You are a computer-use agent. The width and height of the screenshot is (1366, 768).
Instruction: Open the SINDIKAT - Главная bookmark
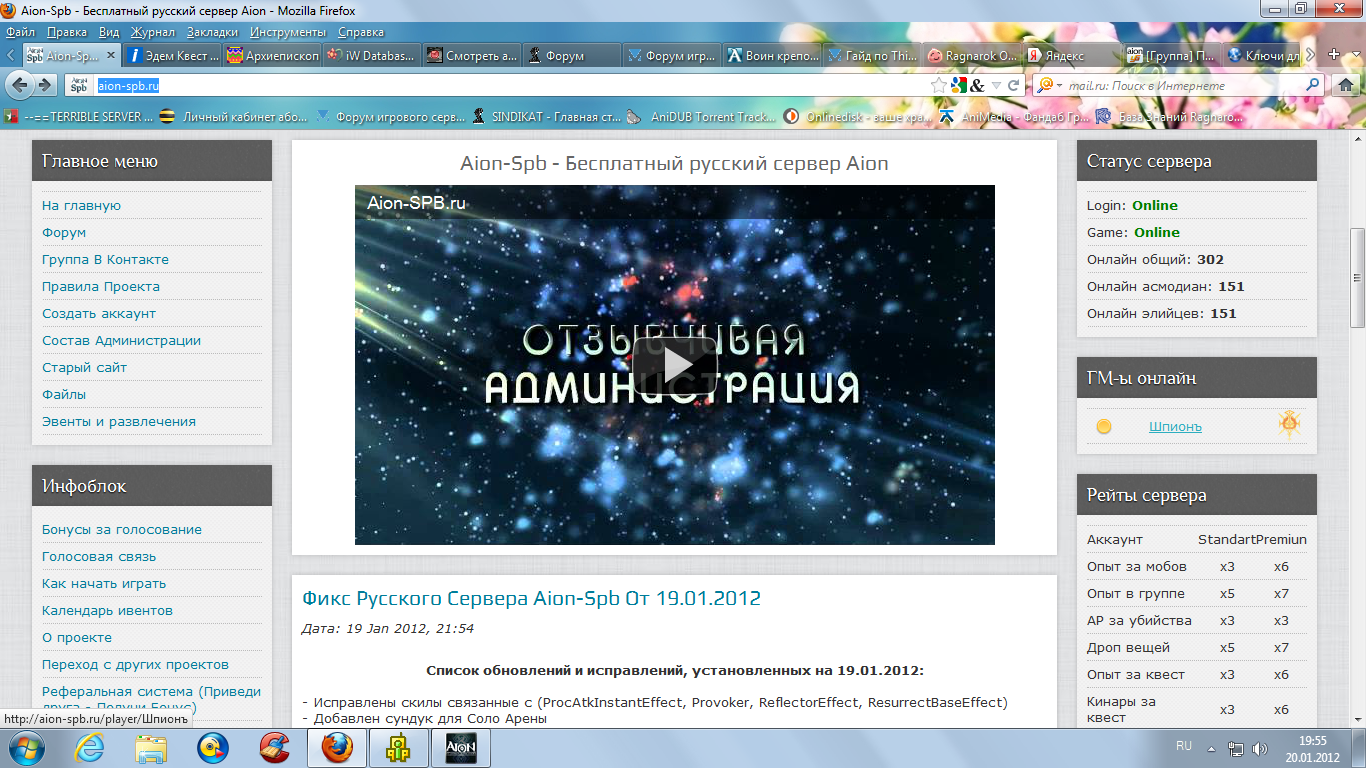[548, 117]
